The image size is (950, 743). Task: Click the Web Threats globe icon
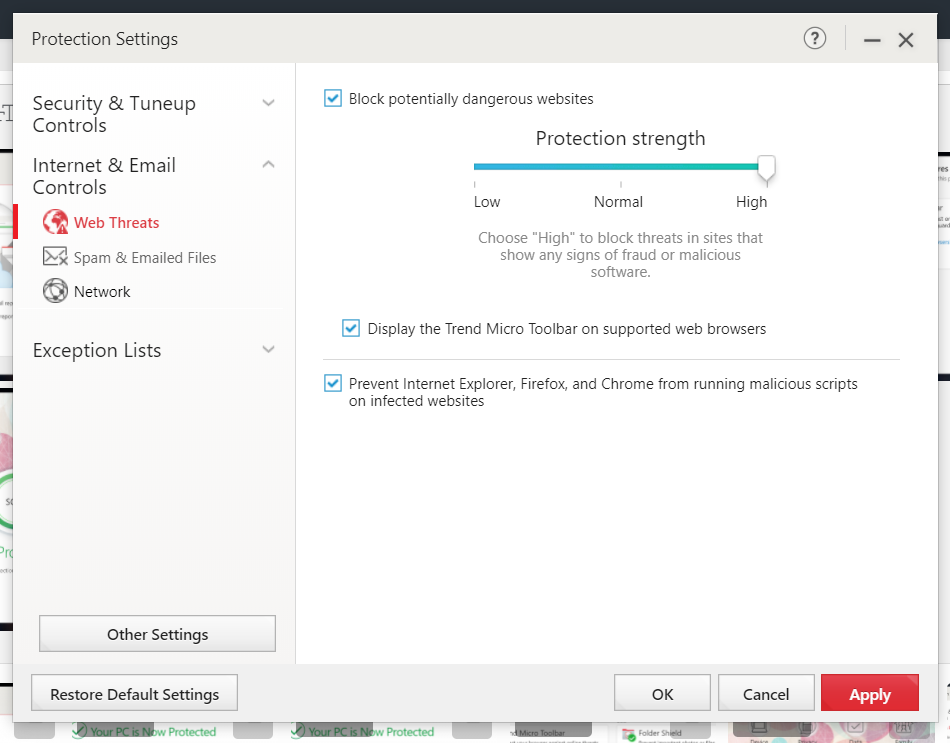coord(55,222)
